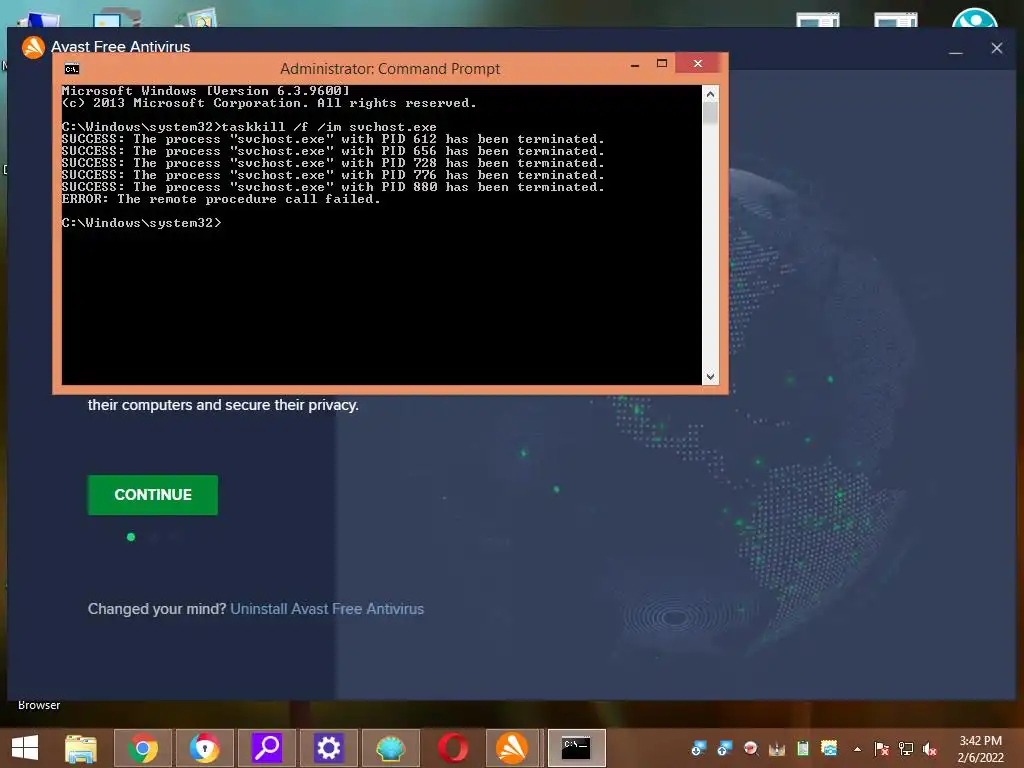The image size is (1024, 768).
Task: Open network connection tray icon
Action: [x=906, y=749]
